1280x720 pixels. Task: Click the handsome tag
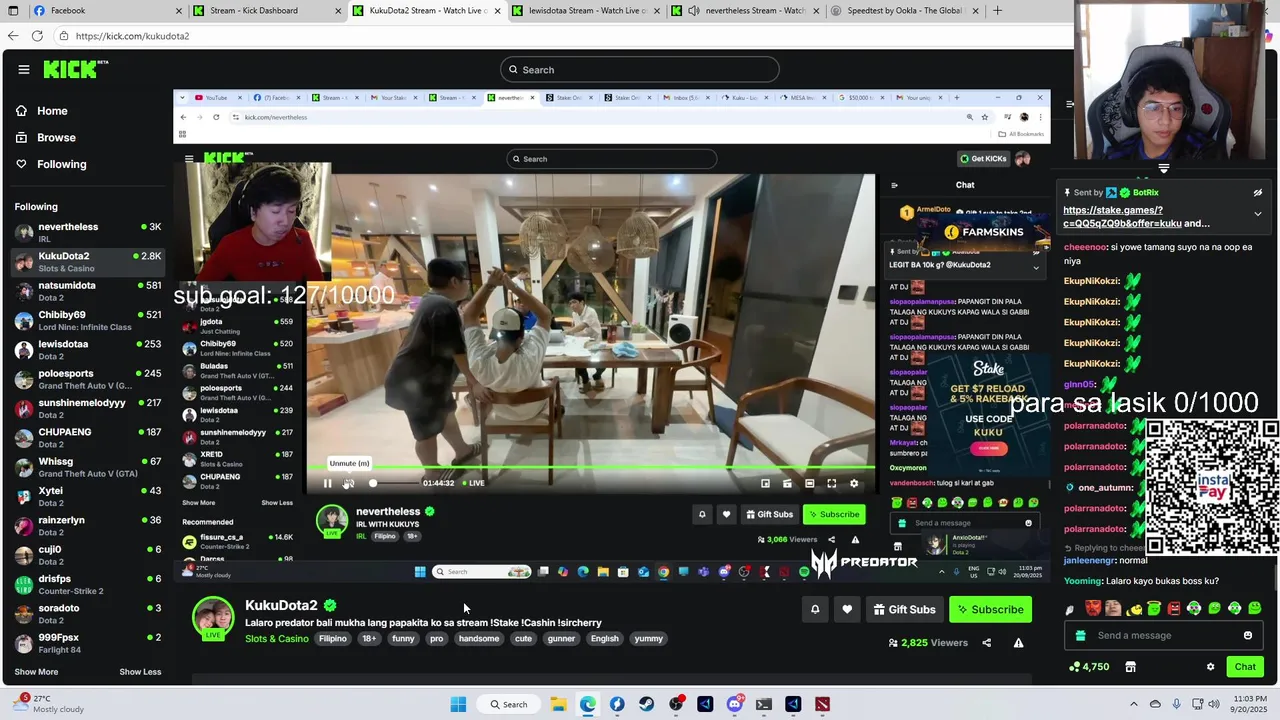pyautogui.click(x=479, y=639)
